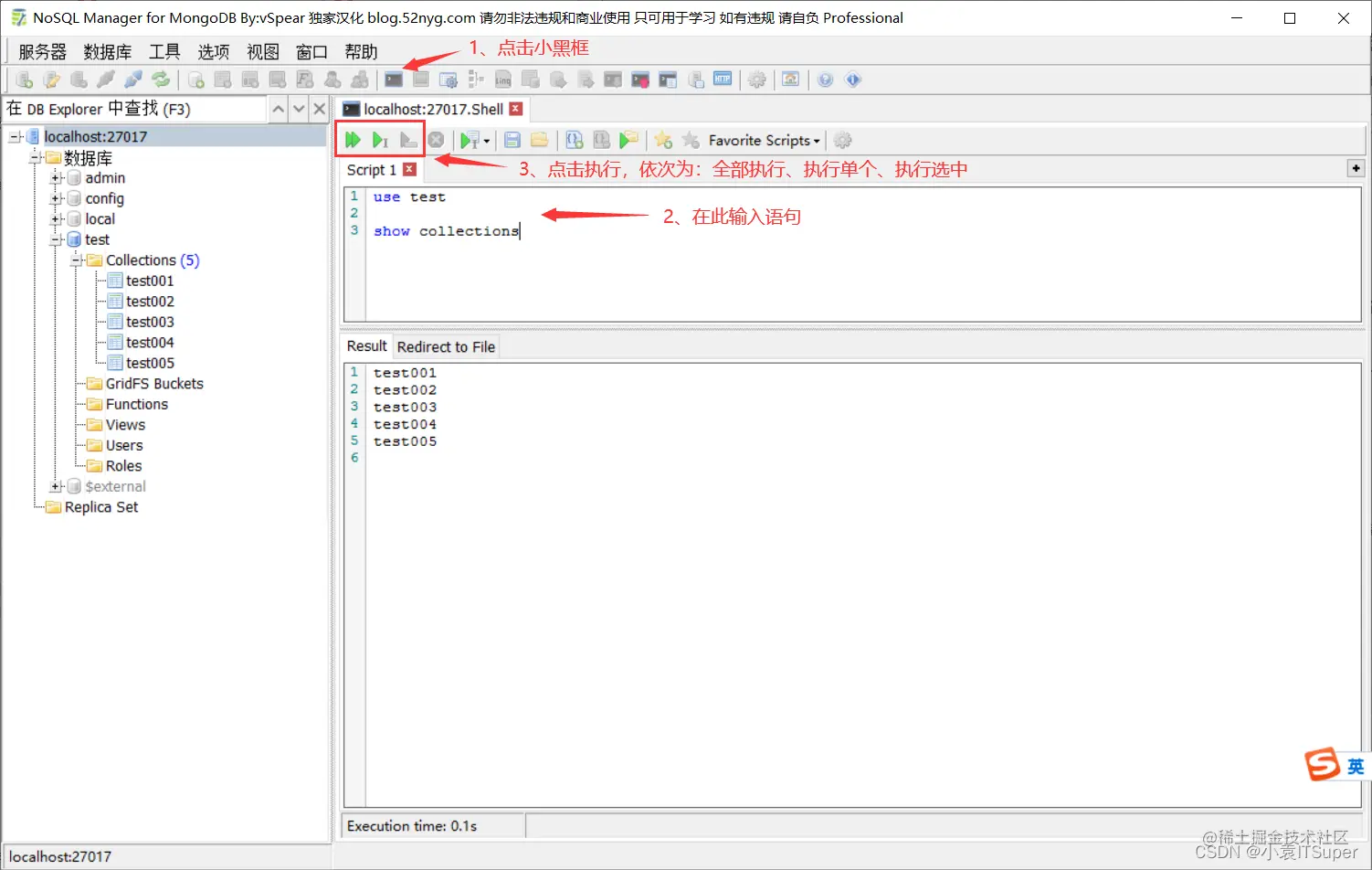The width and height of the screenshot is (1372, 870).
Task: Open script file with the folder icon
Action: pyautogui.click(x=540, y=140)
